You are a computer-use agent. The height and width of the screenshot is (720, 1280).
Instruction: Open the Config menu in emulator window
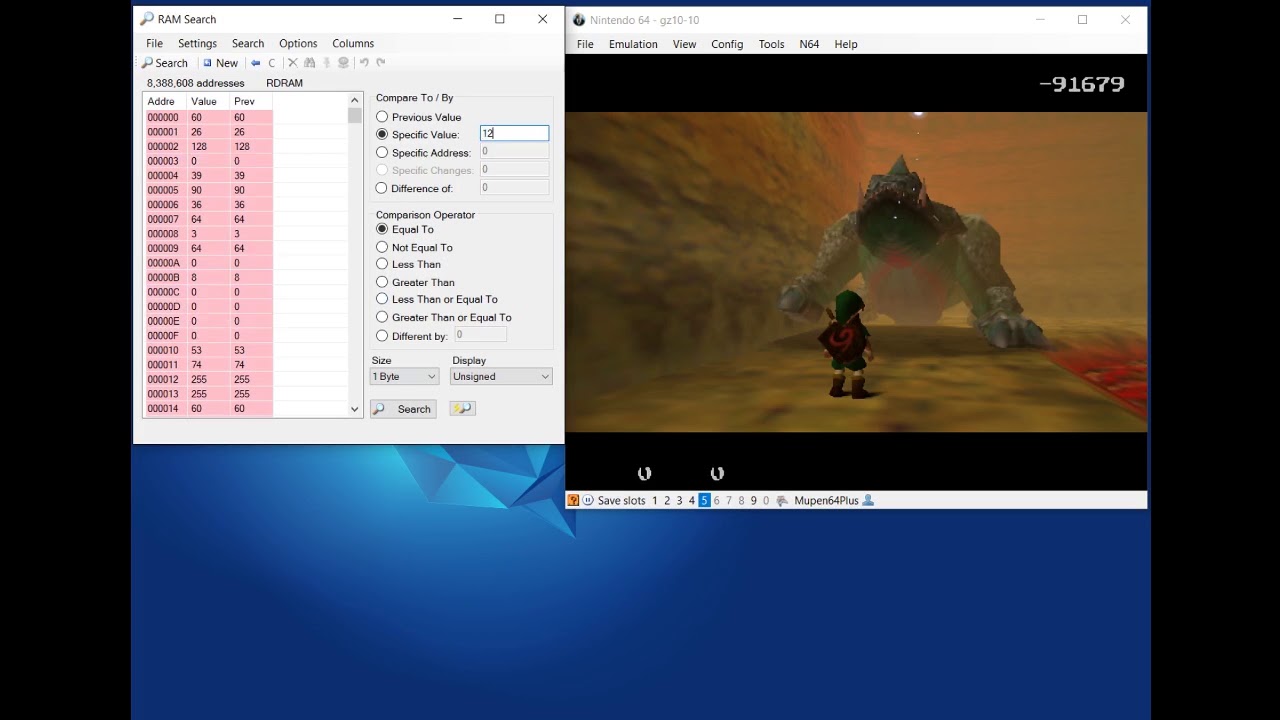pos(727,44)
